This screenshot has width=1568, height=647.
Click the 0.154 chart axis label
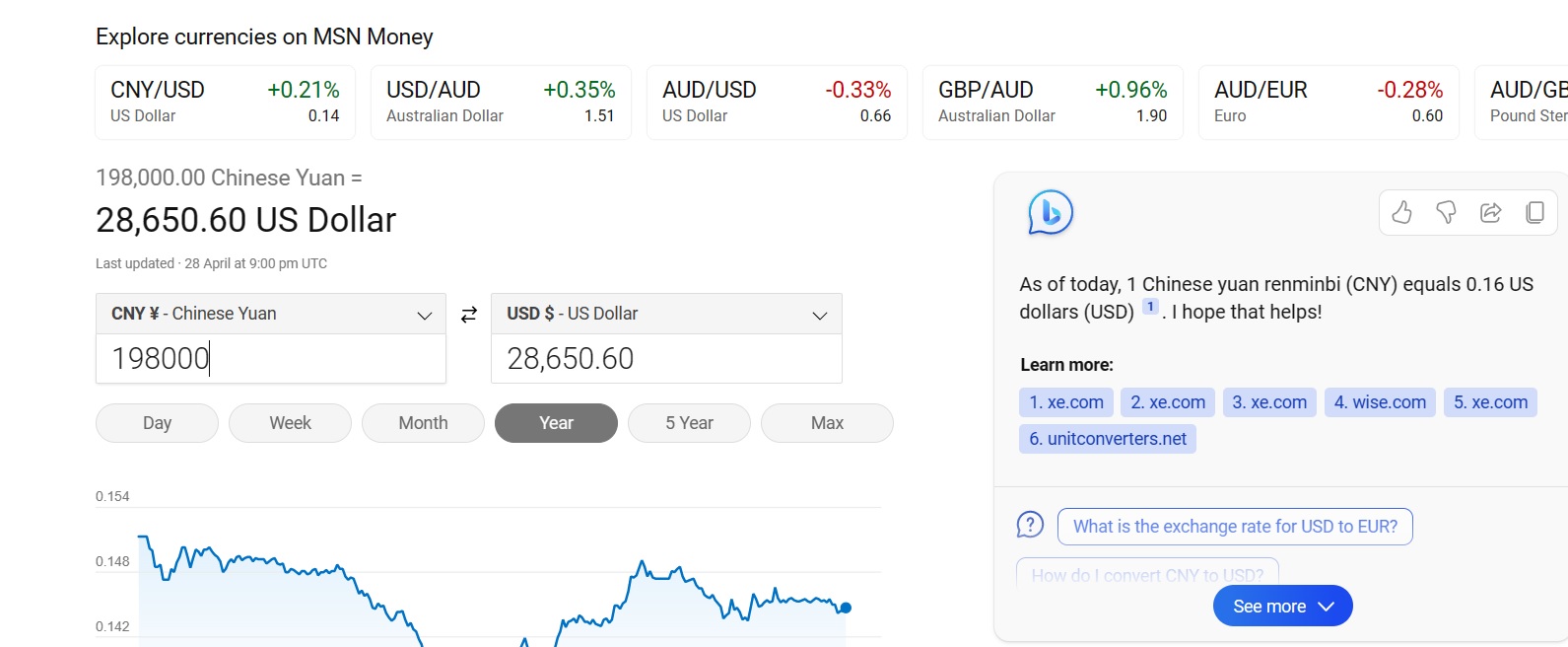click(x=112, y=496)
